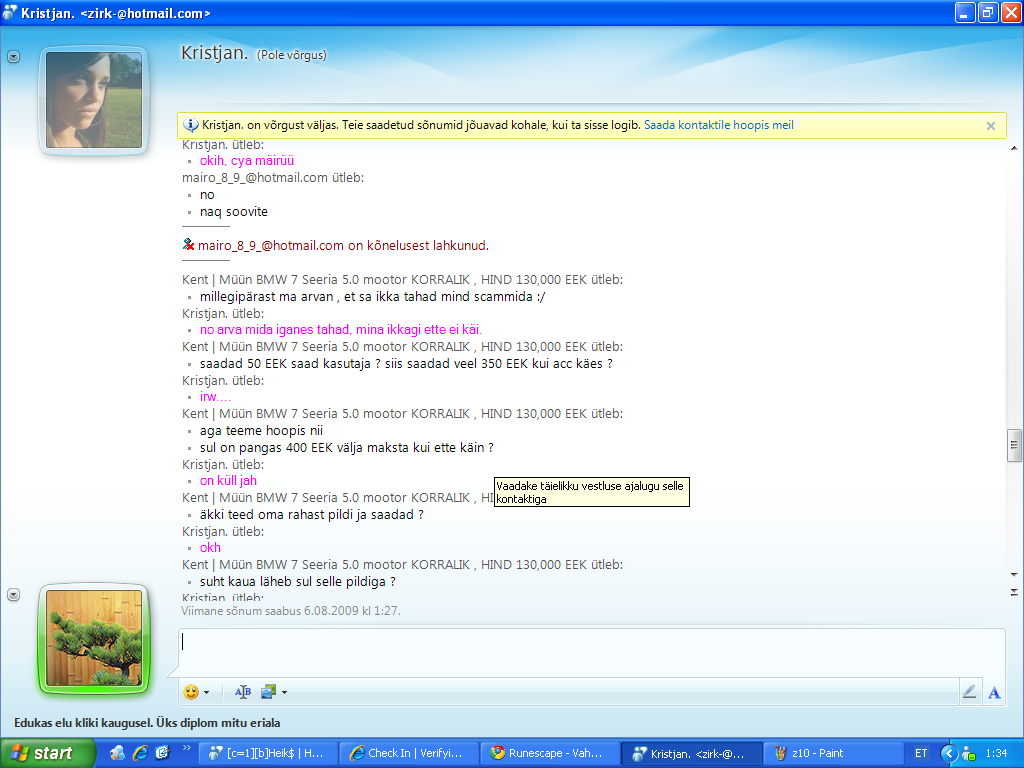This screenshot has width=1024, height=768.
Task: Click the info icon in yellow notification bar
Action: coord(191,125)
